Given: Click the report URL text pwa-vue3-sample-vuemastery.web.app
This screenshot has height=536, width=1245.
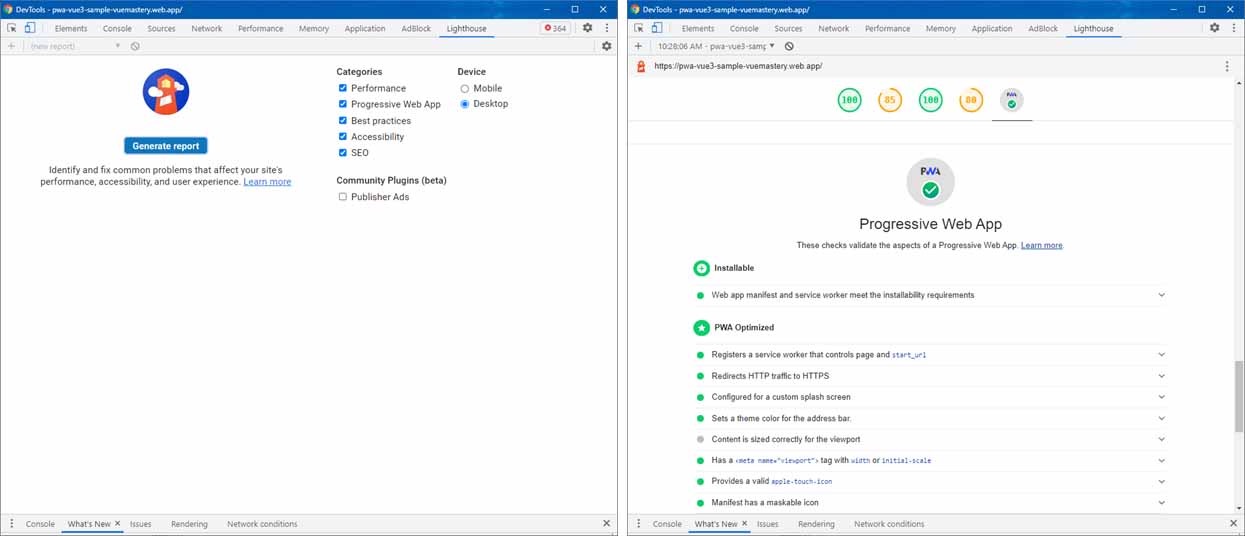Looking at the screenshot, I should (738, 66).
